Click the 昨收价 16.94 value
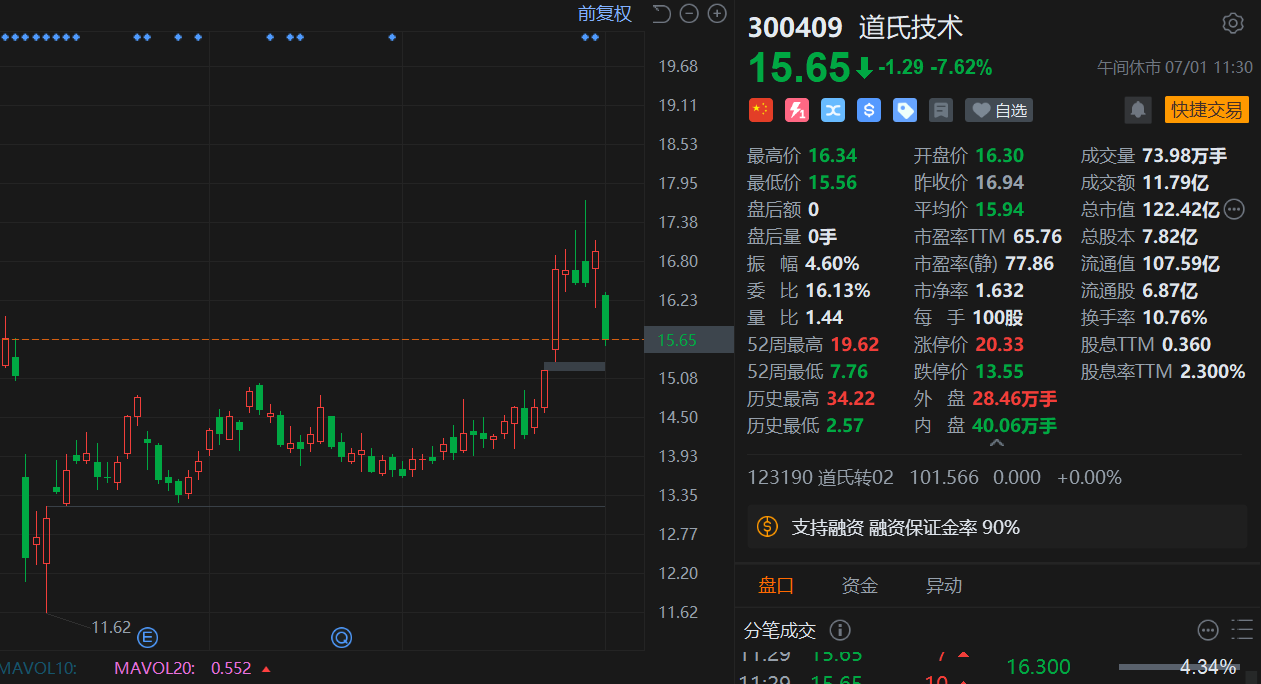This screenshot has width=1261, height=684. point(999,182)
